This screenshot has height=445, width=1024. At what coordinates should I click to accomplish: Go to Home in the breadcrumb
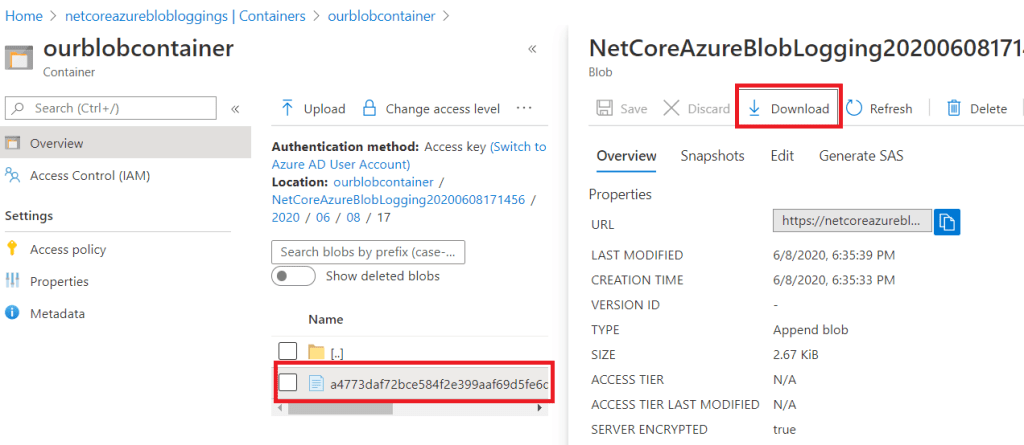[x=24, y=17]
